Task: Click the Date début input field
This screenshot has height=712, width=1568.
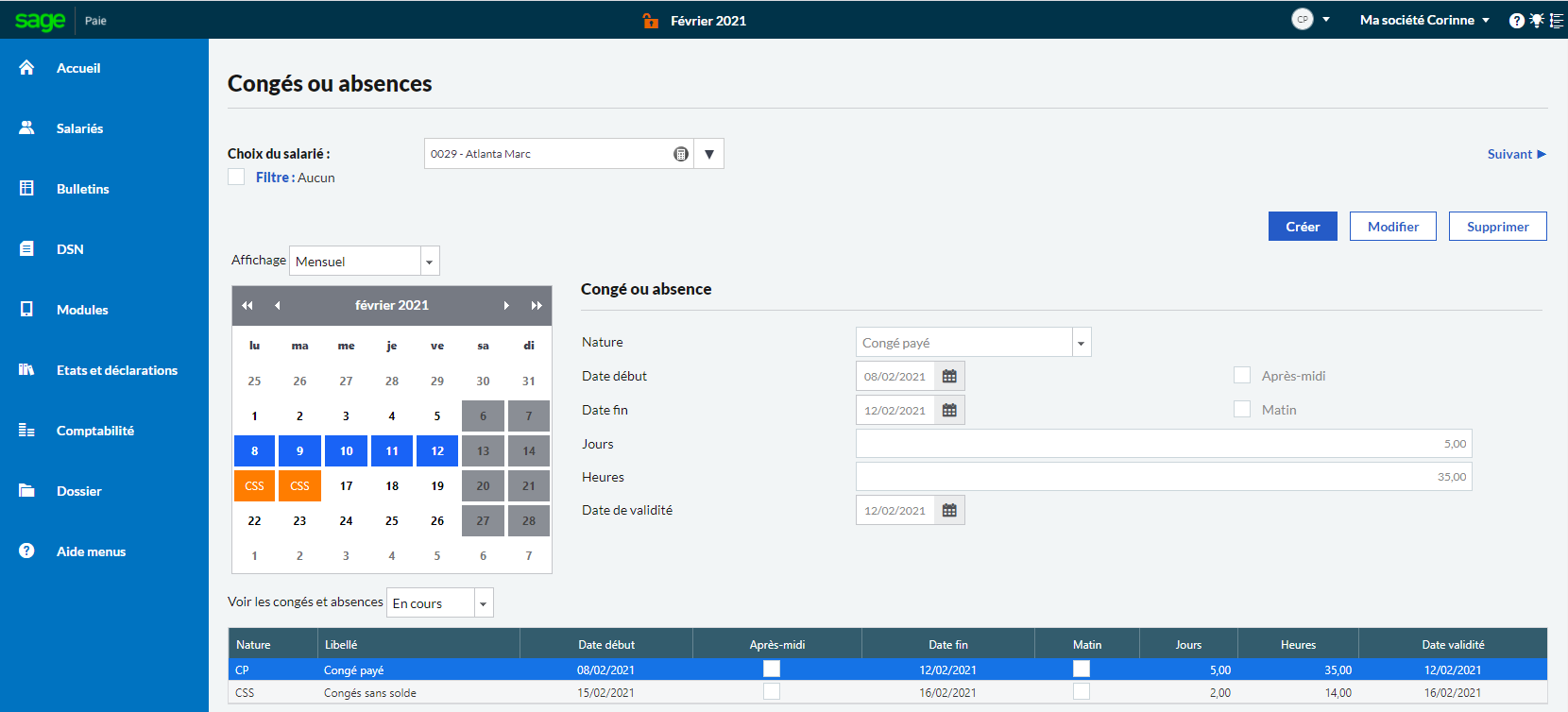Action: point(895,376)
